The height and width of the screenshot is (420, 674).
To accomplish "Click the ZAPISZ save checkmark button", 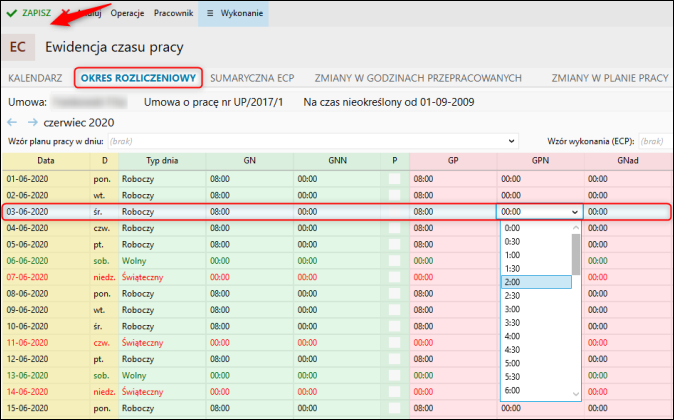I will [29, 13].
